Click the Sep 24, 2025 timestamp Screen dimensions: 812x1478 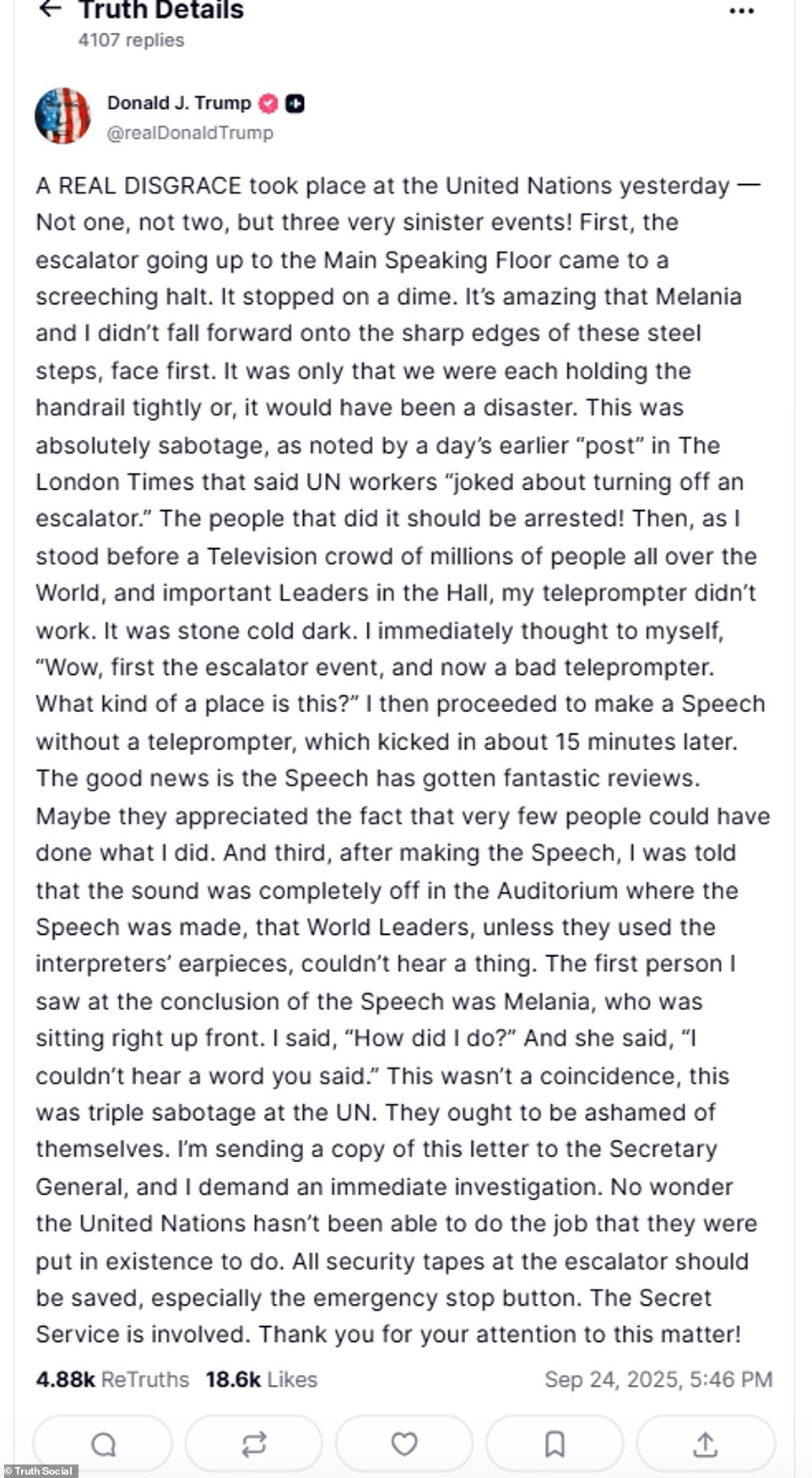pyautogui.click(x=658, y=1379)
